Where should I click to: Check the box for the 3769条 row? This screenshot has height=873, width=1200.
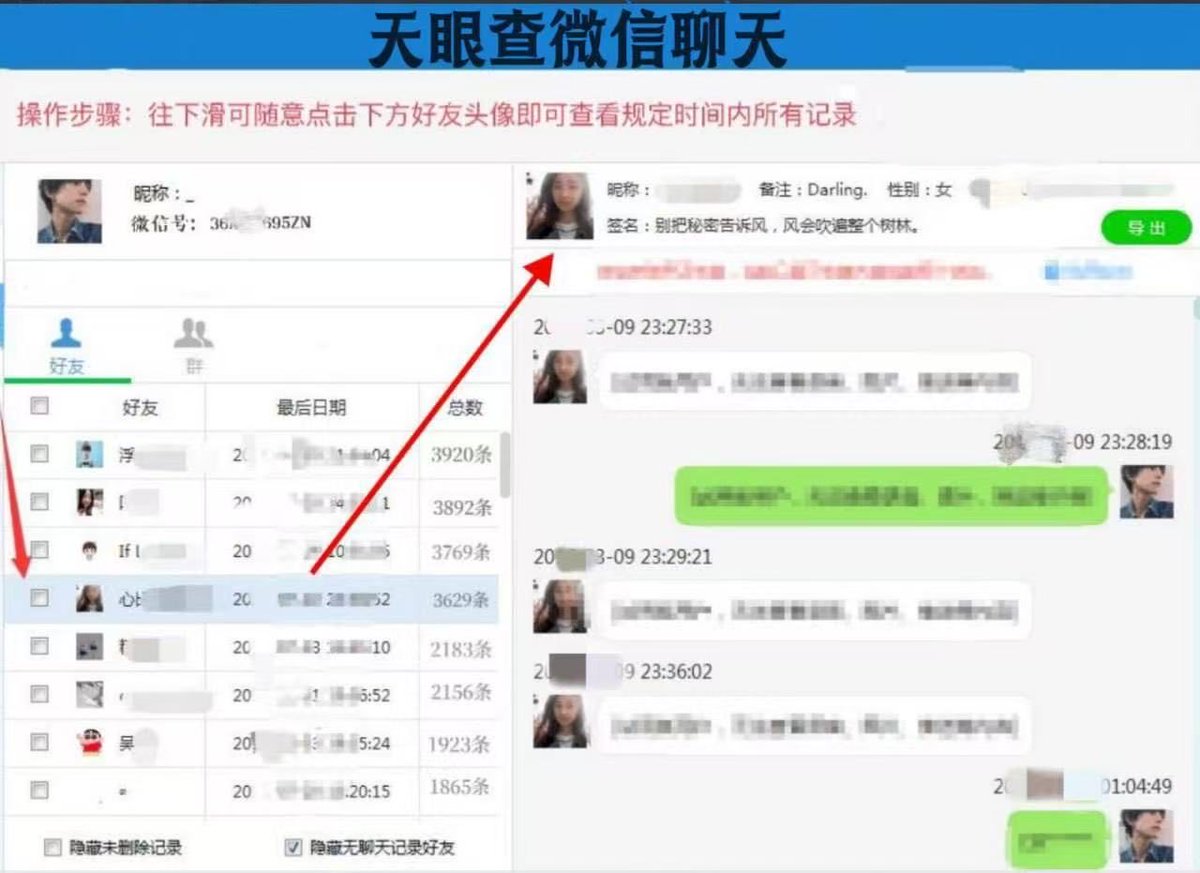pos(40,549)
